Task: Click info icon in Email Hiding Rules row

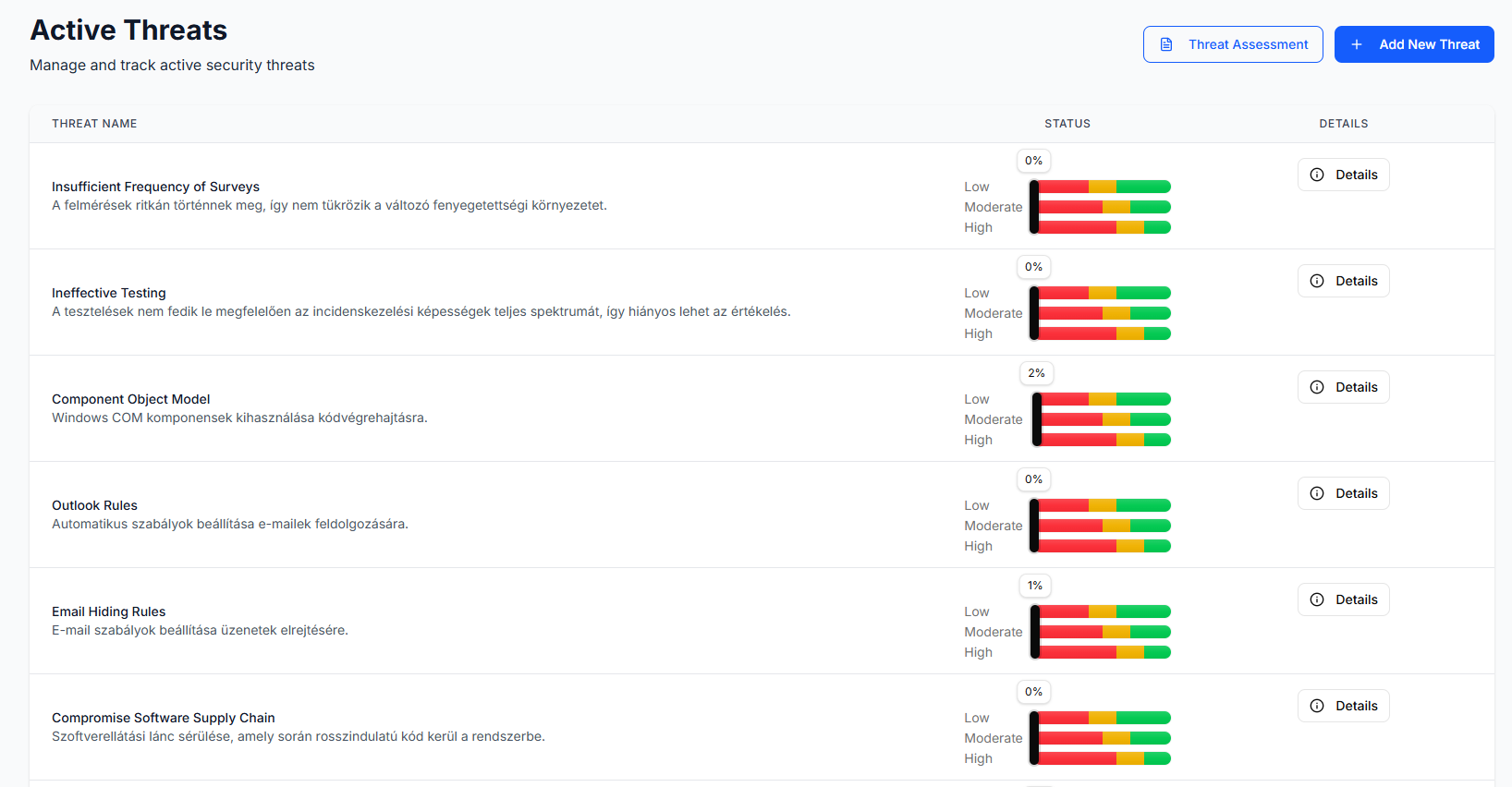Action: [1317, 599]
